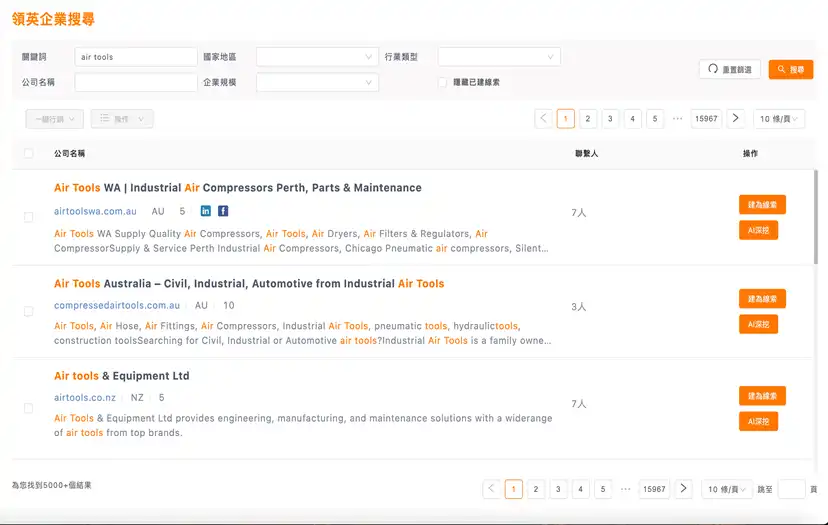The height and width of the screenshot is (525, 828).
Task: Click AI deep-dig for Air Tools WA
Action: point(758,230)
